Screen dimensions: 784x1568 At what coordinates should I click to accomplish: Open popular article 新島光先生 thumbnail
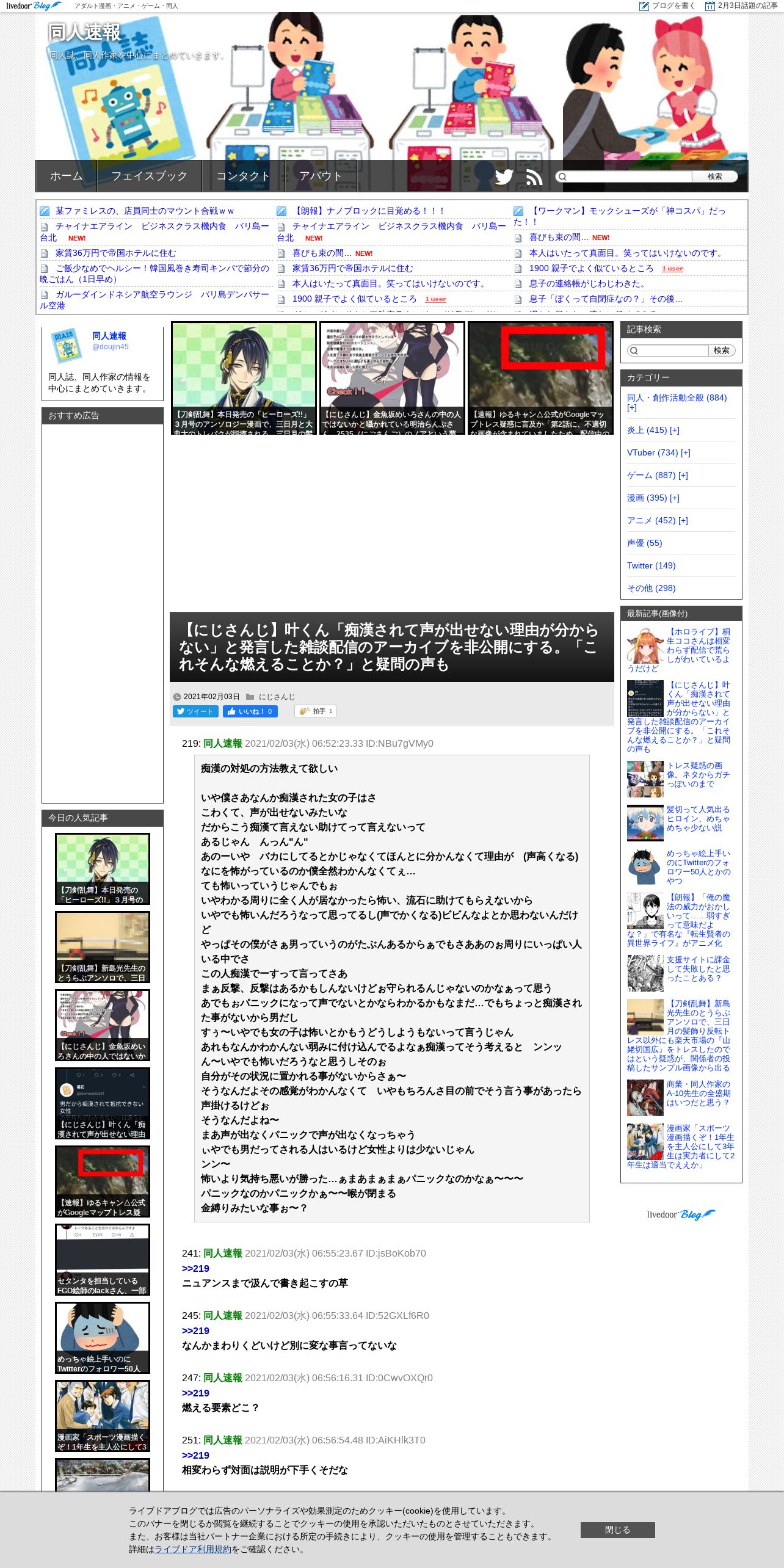103,947
